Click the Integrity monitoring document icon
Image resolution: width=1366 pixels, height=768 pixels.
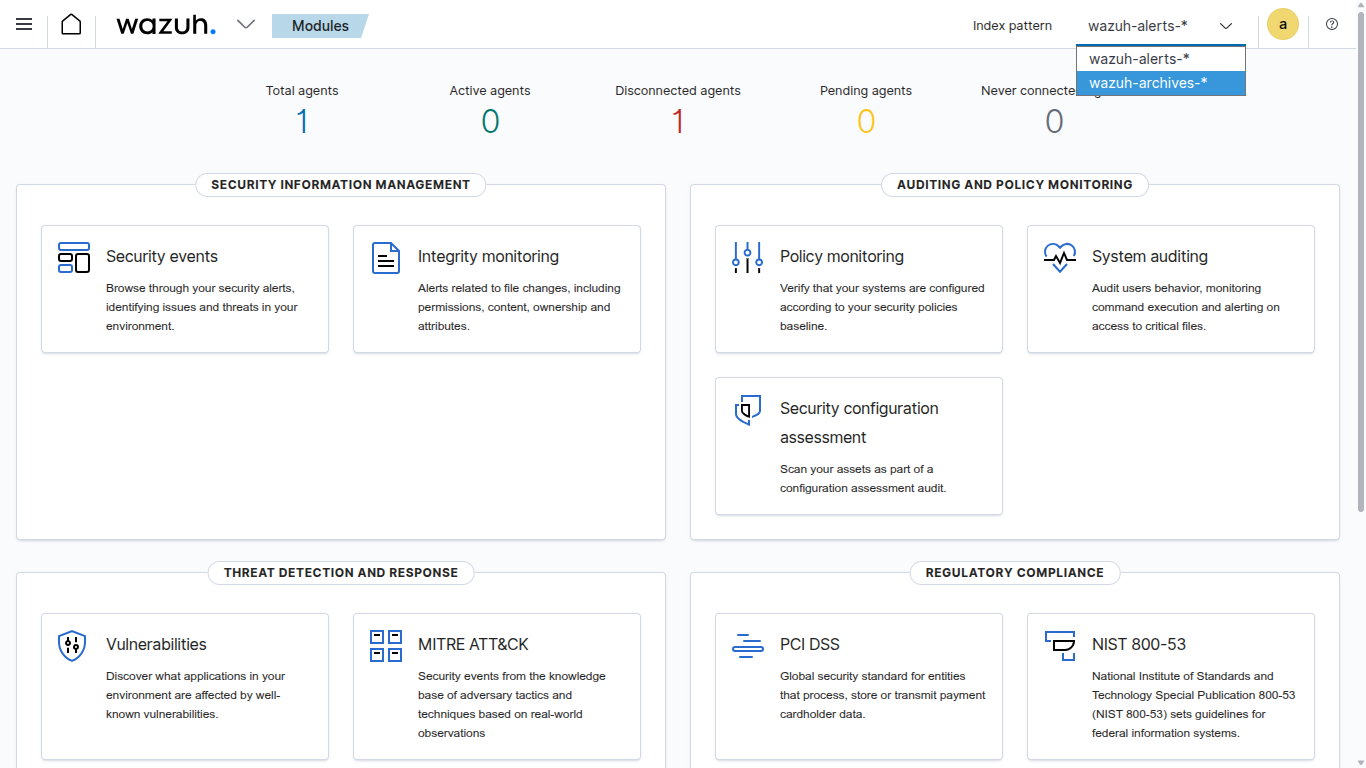click(386, 257)
